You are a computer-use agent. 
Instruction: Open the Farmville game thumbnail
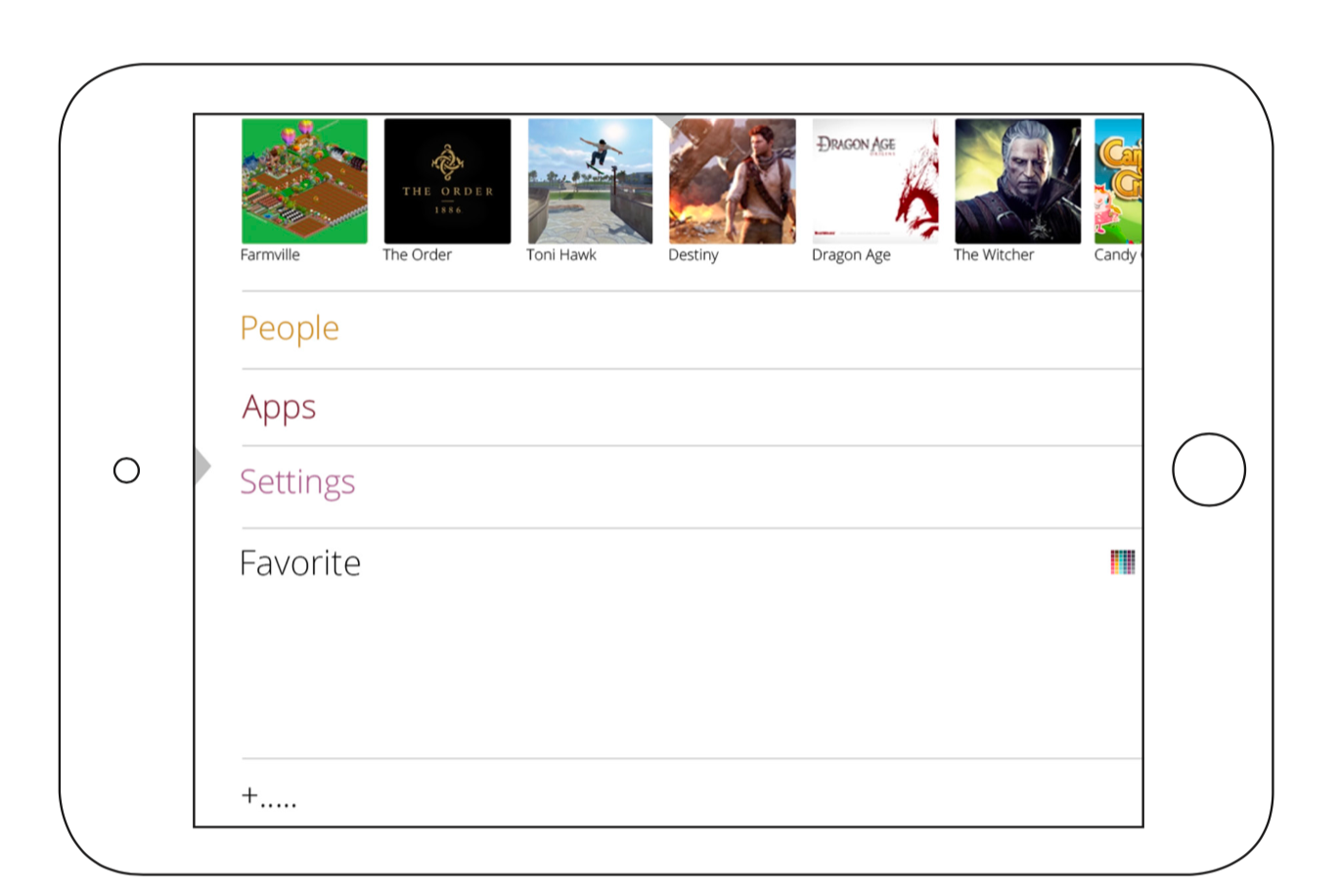point(304,181)
